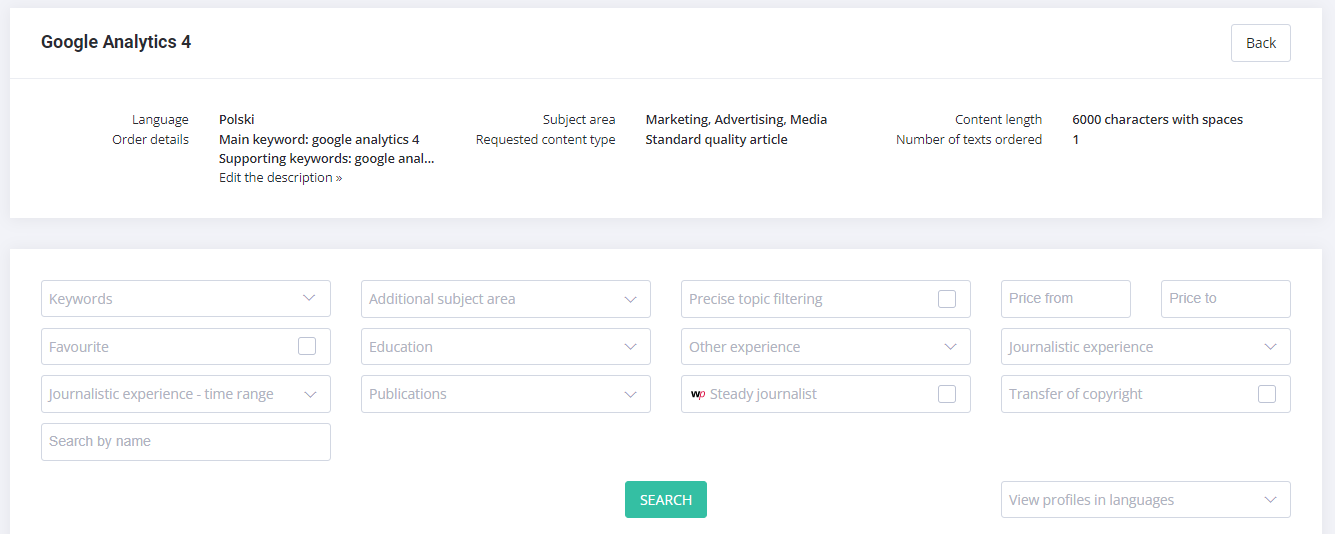Click the Requested content type label

[x=546, y=139]
